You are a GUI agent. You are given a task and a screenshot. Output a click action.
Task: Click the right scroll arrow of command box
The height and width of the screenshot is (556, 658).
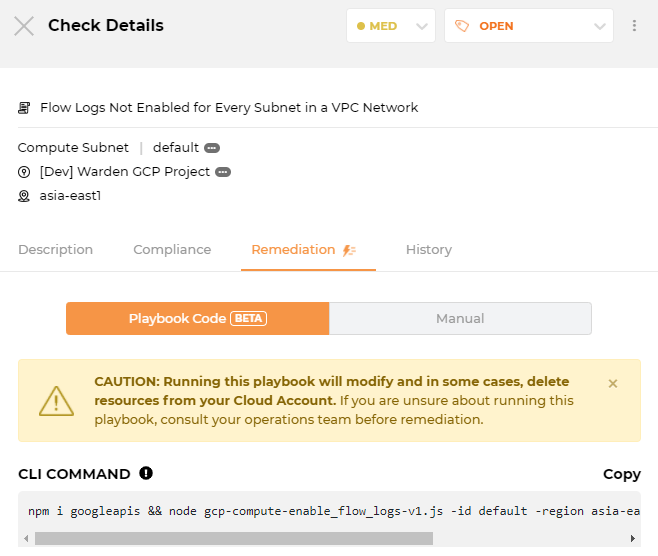633,538
